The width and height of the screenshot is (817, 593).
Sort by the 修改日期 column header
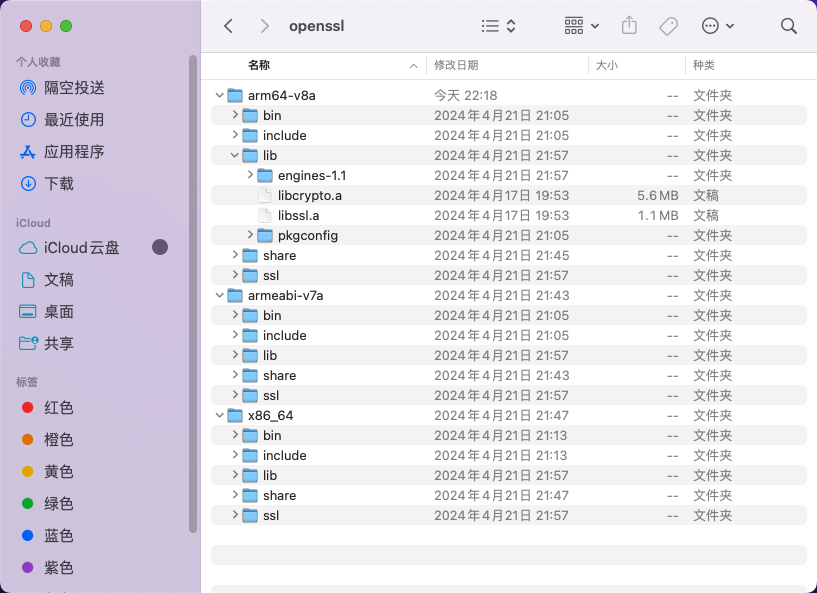456,65
